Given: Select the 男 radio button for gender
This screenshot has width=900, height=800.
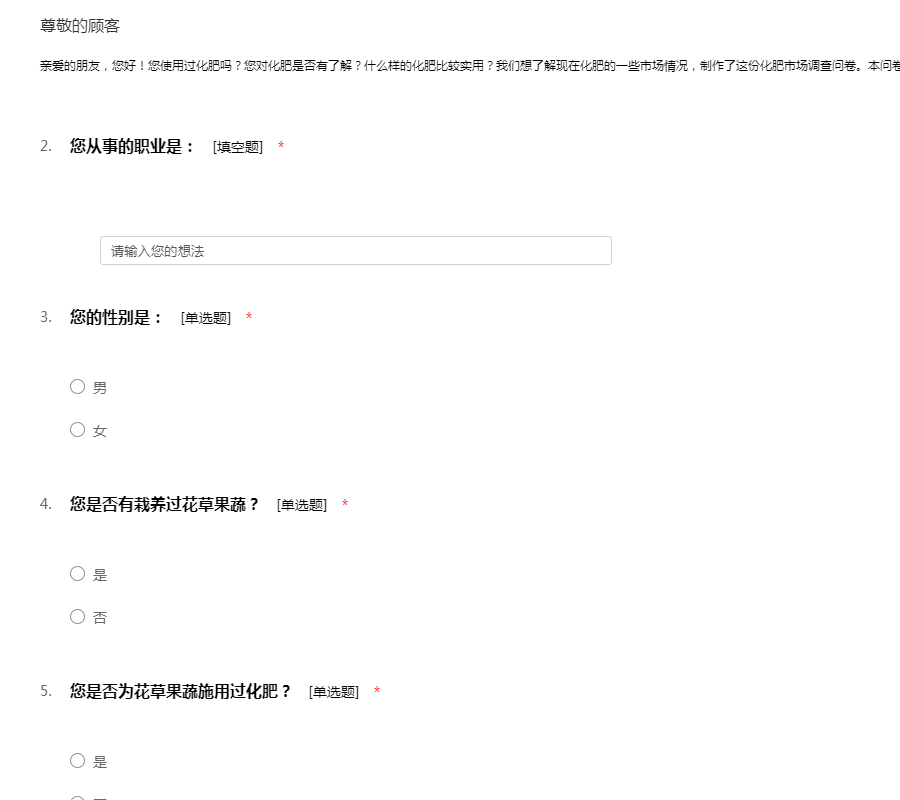Looking at the screenshot, I should click(x=78, y=387).
